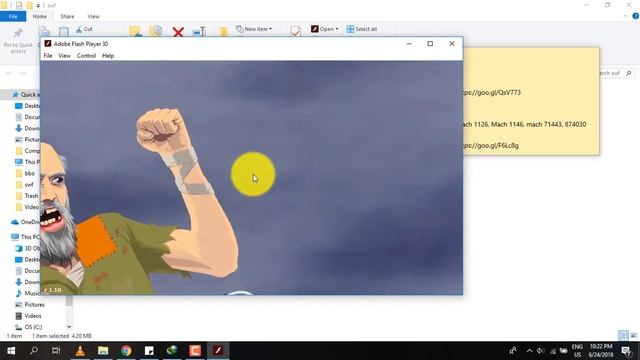Screen dimensions: 640x360
Task: Click the Adobe Flash Player title bar icon
Action: pos(48,44)
